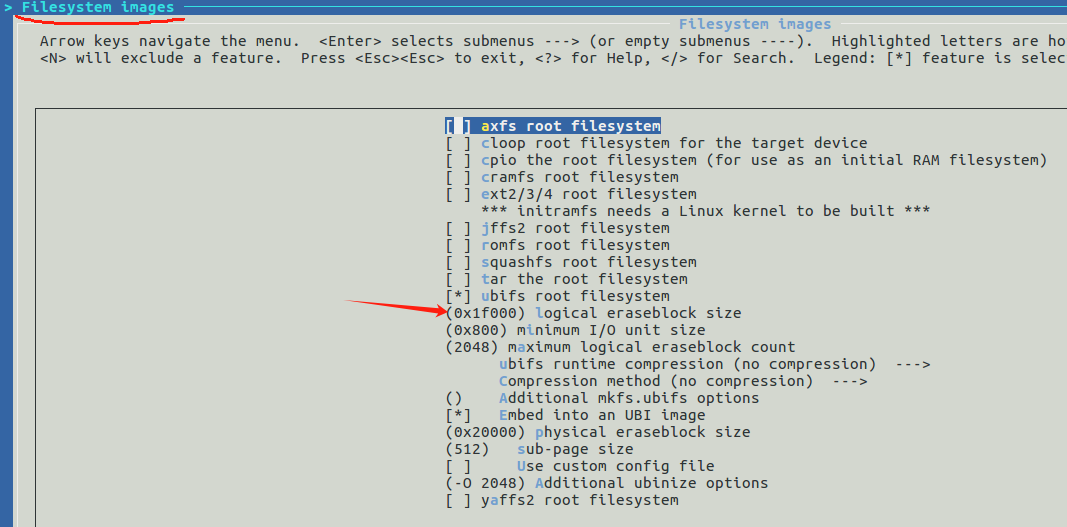Image resolution: width=1067 pixels, height=527 pixels.
Task: Check the cramfs root filesystem option
Action: [x=458, y=177]
